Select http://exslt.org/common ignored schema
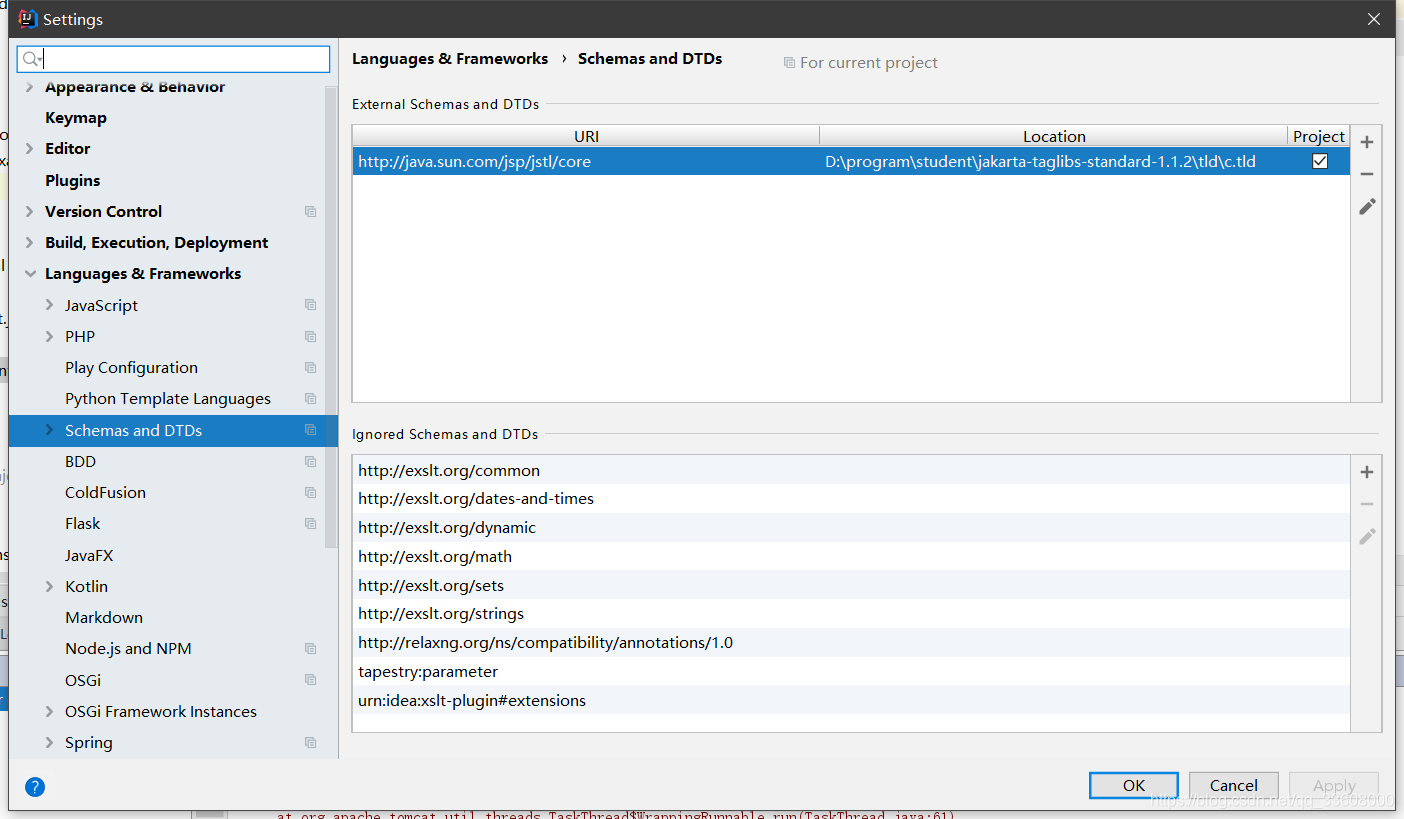Viewport: 1404px width, 819px height. pos(851,470)
